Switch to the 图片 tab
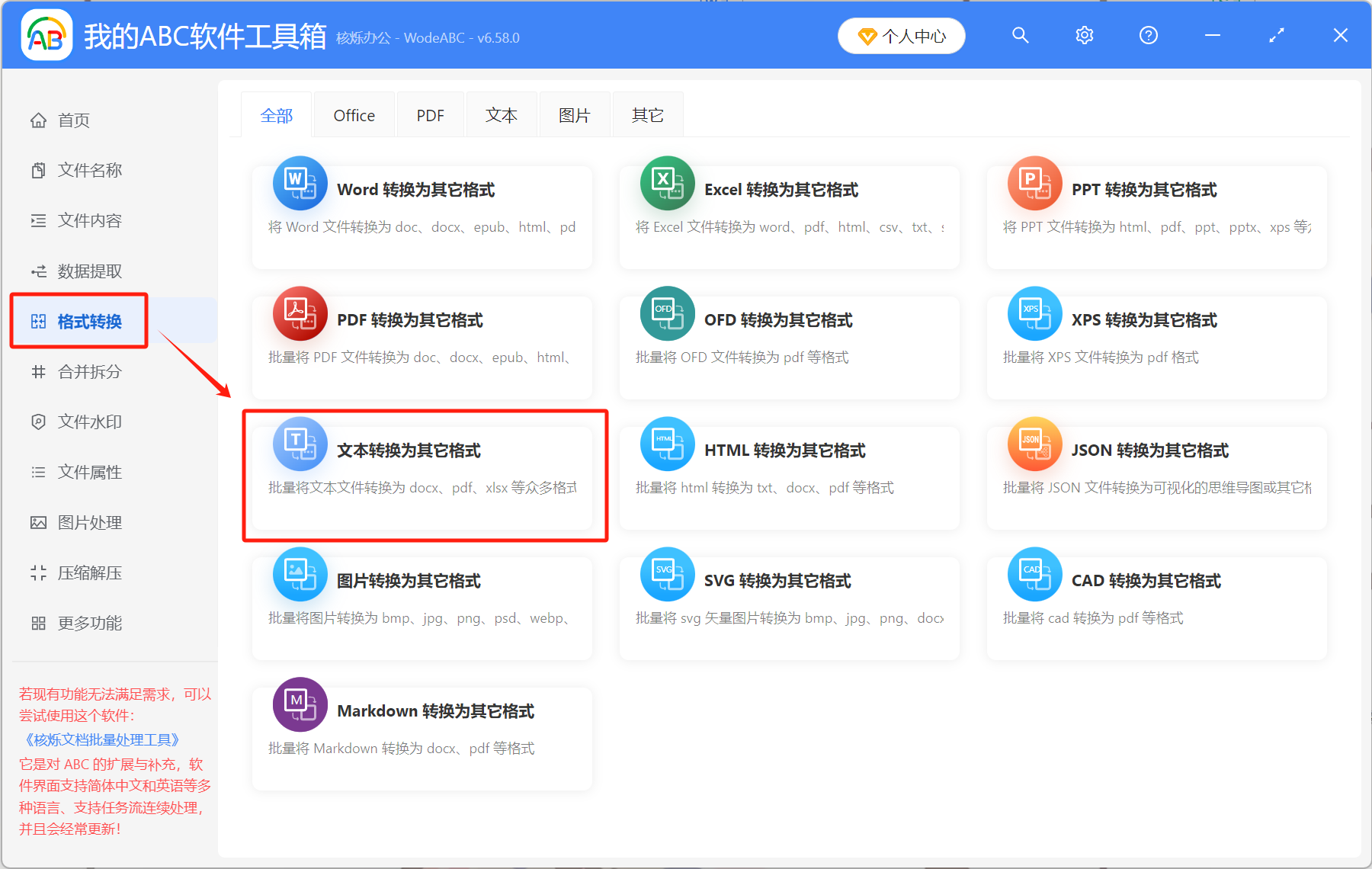This screenshot has height=869, width=1372. tap(574, 114)
